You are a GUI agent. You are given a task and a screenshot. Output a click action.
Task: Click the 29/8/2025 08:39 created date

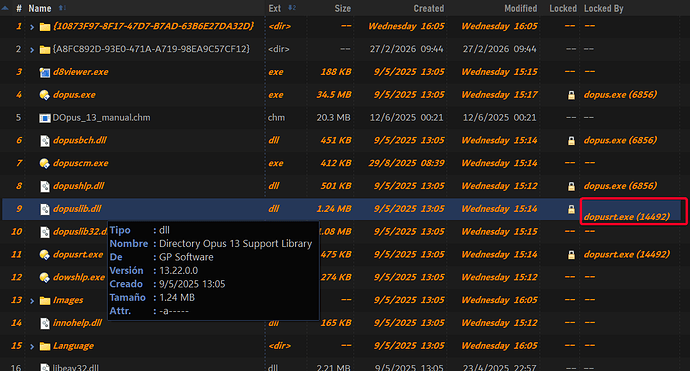pos(407,163)
